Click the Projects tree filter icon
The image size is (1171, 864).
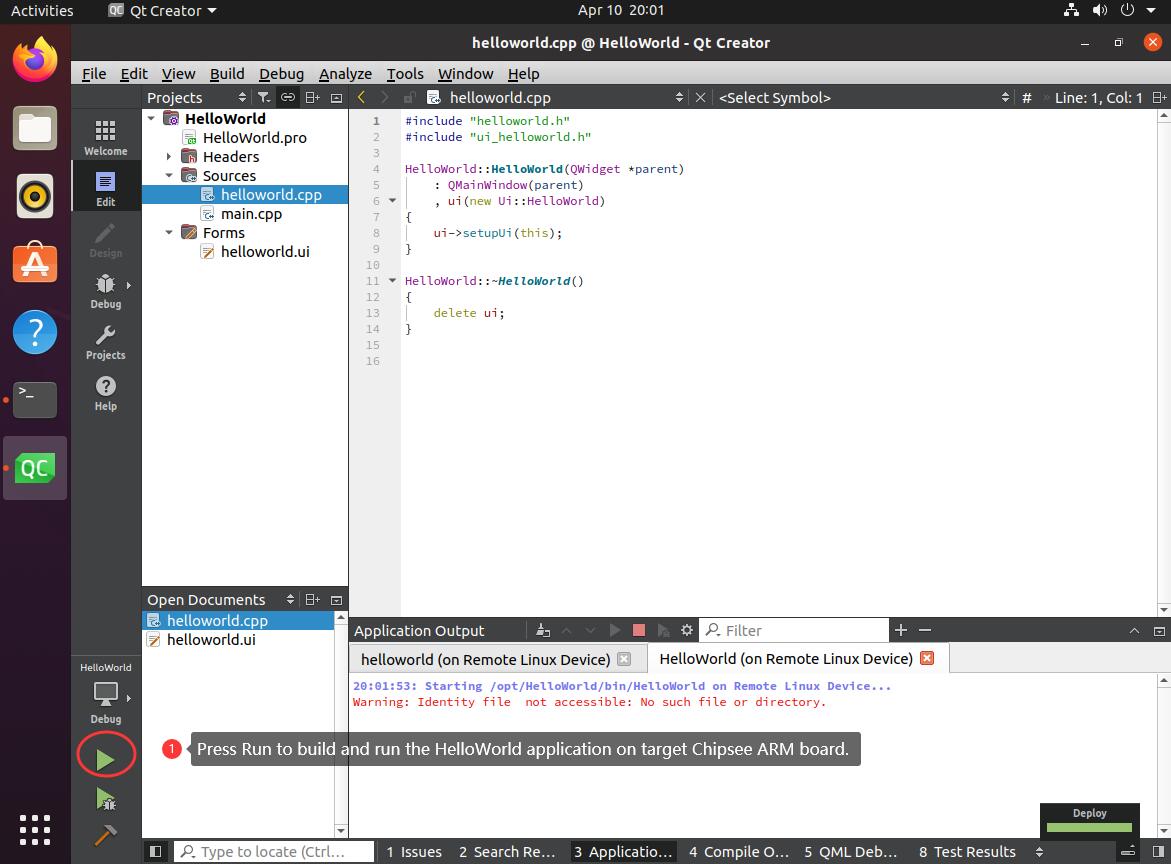point(264,97)
